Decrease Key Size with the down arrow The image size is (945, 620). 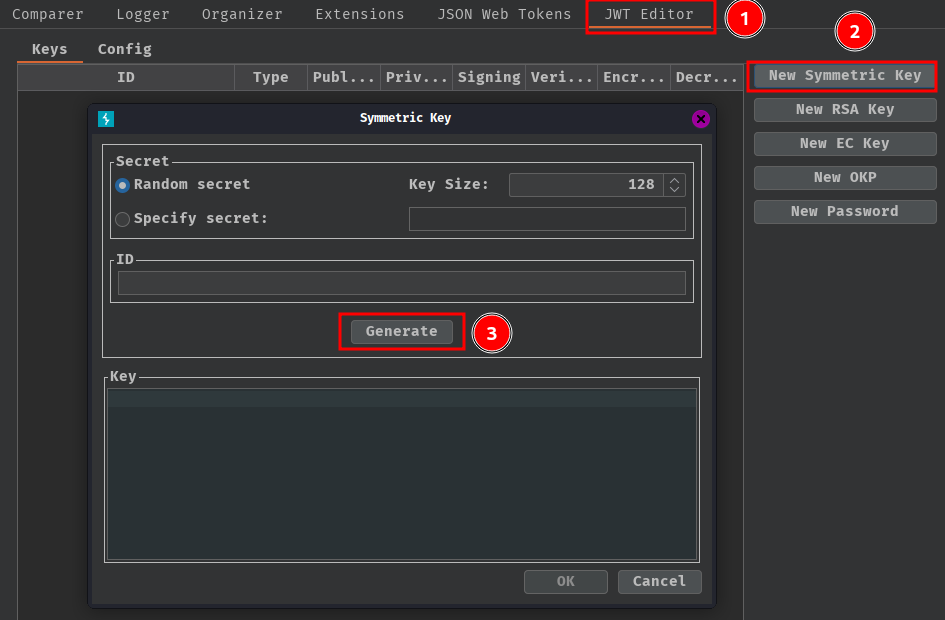coord(674,190)
